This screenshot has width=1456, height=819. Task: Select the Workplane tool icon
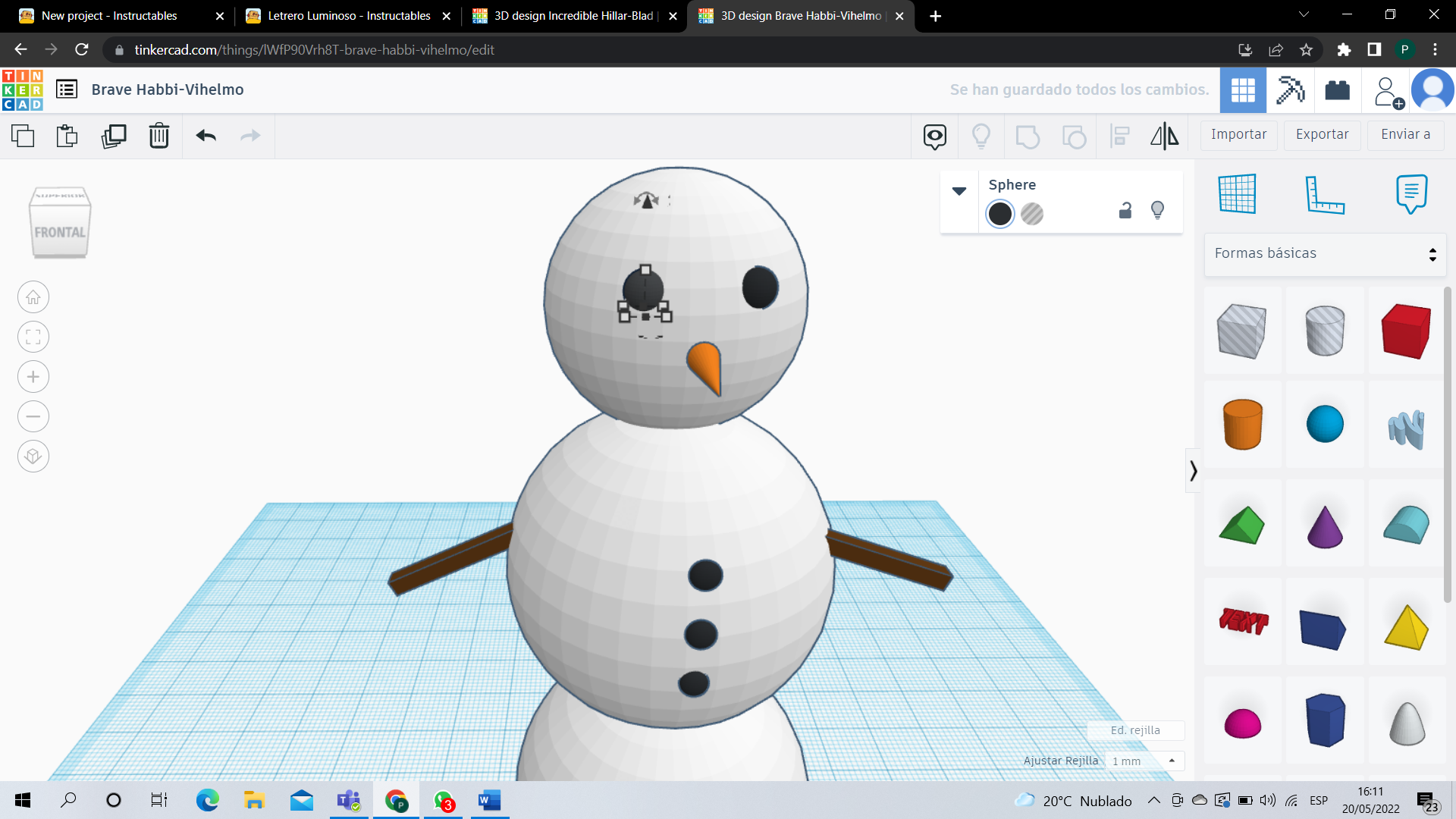click(x=1238, y=194)
